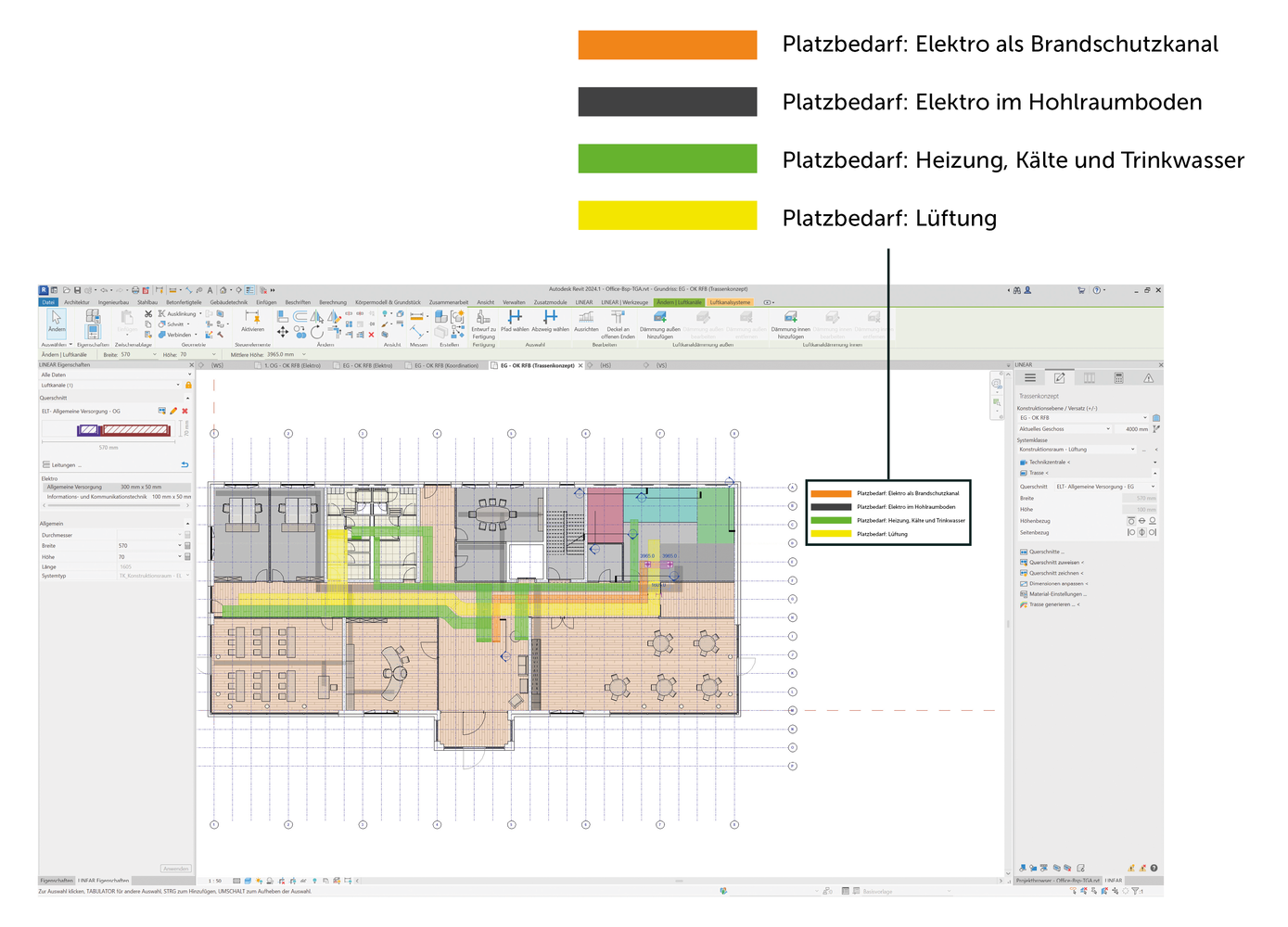
Task: Select the Ändern modify arrow tool
Action: point(57,319)
